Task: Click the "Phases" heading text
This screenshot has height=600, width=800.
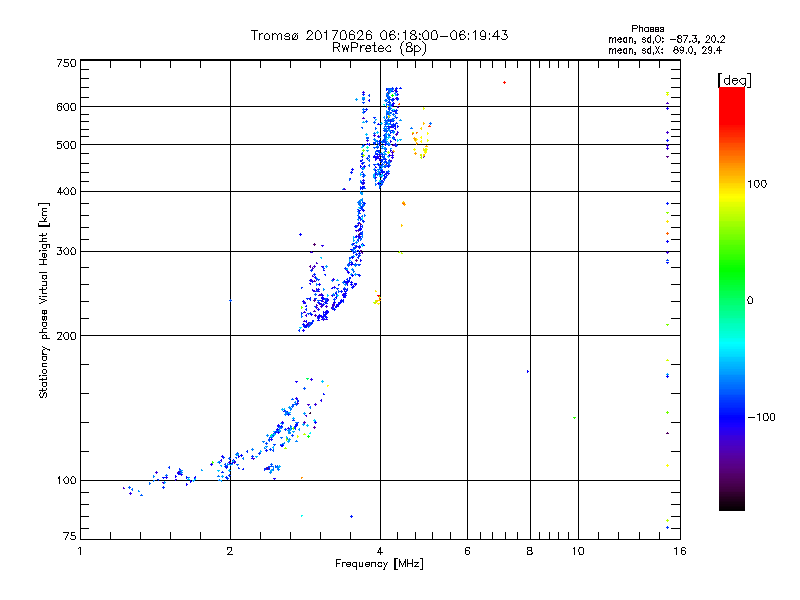Action: (647, 29)
